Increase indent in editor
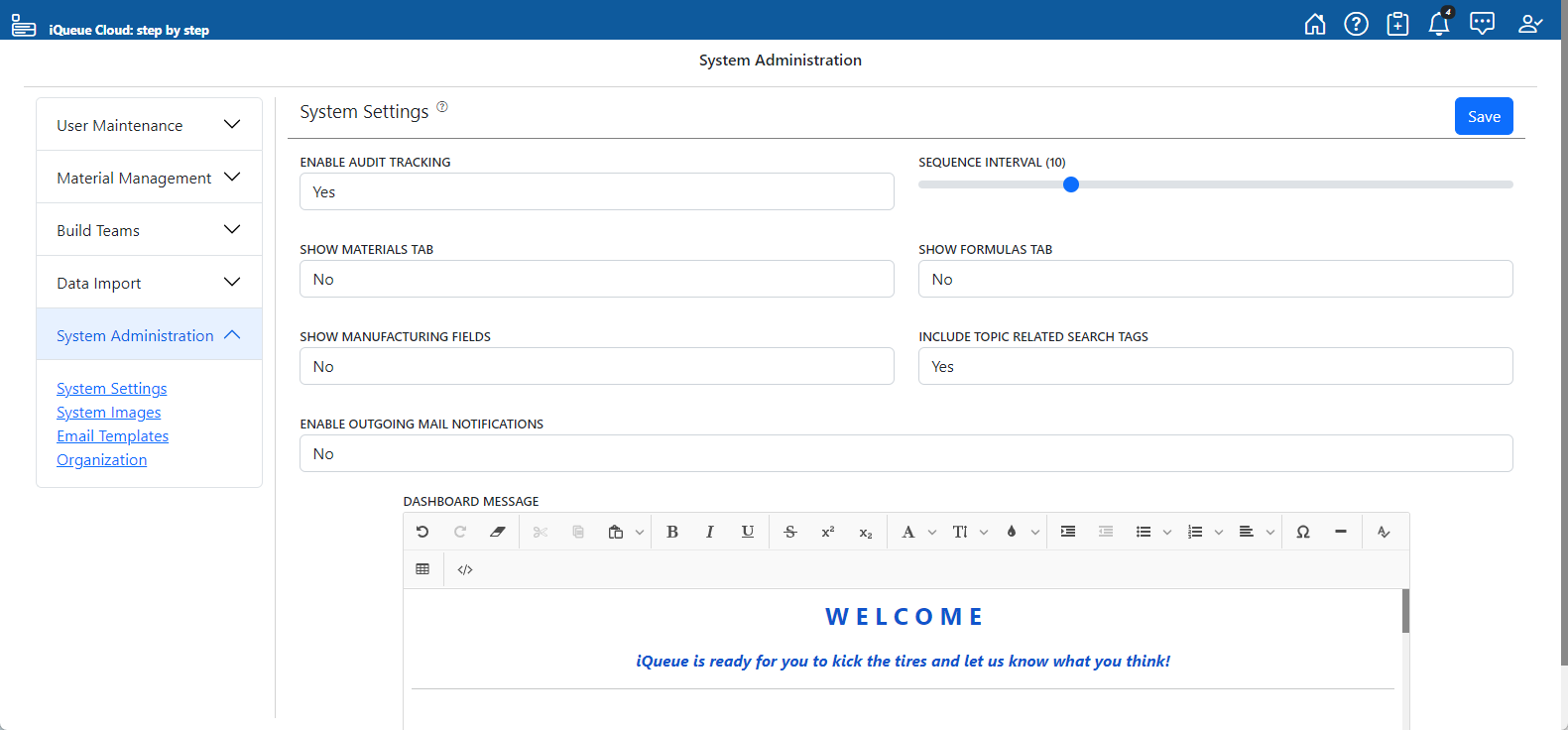1568x730 pixels. [1068, 532]
